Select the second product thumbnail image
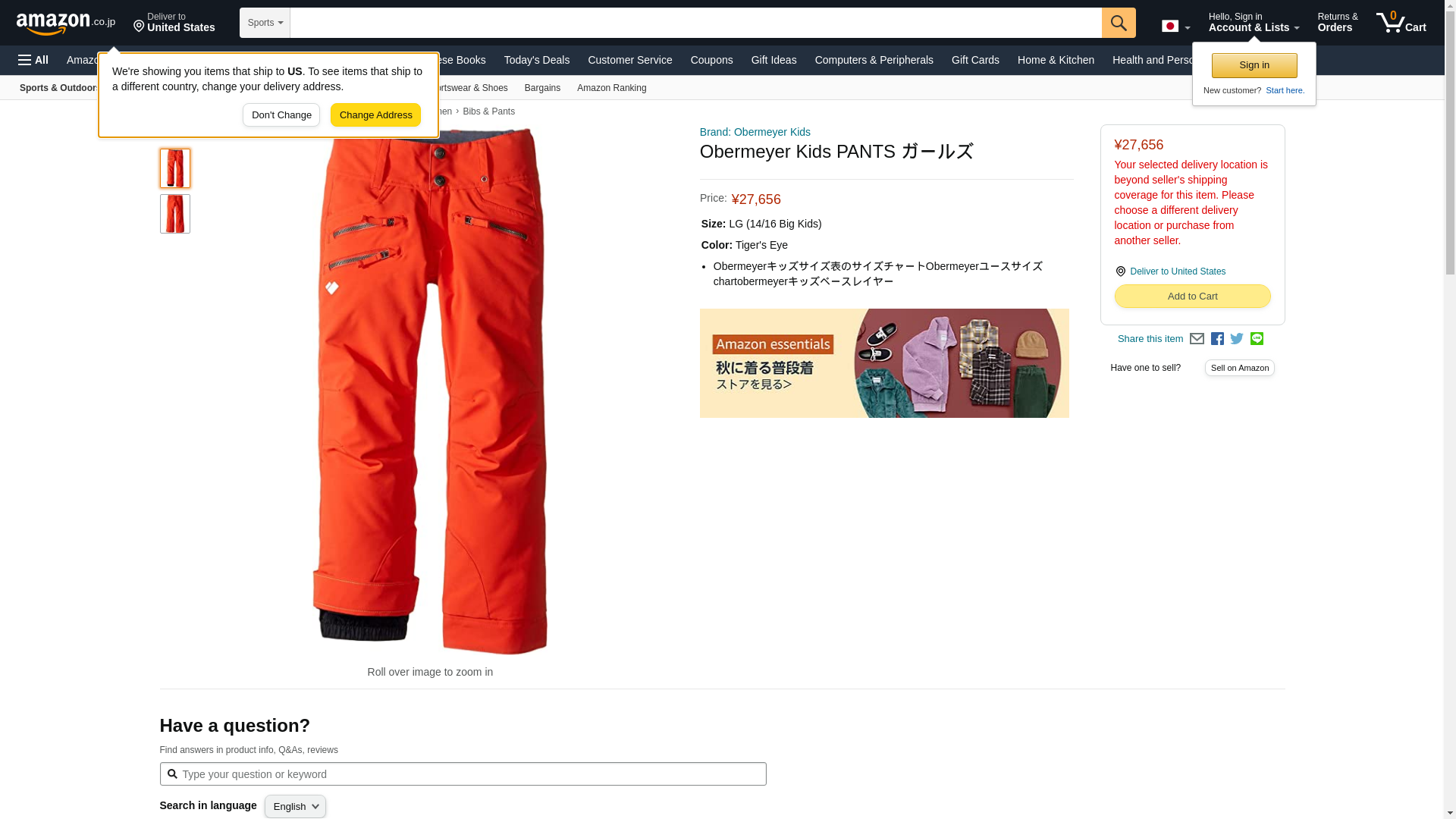The height and width of the screenshot is (819, 1456). [x=175, y=214]
